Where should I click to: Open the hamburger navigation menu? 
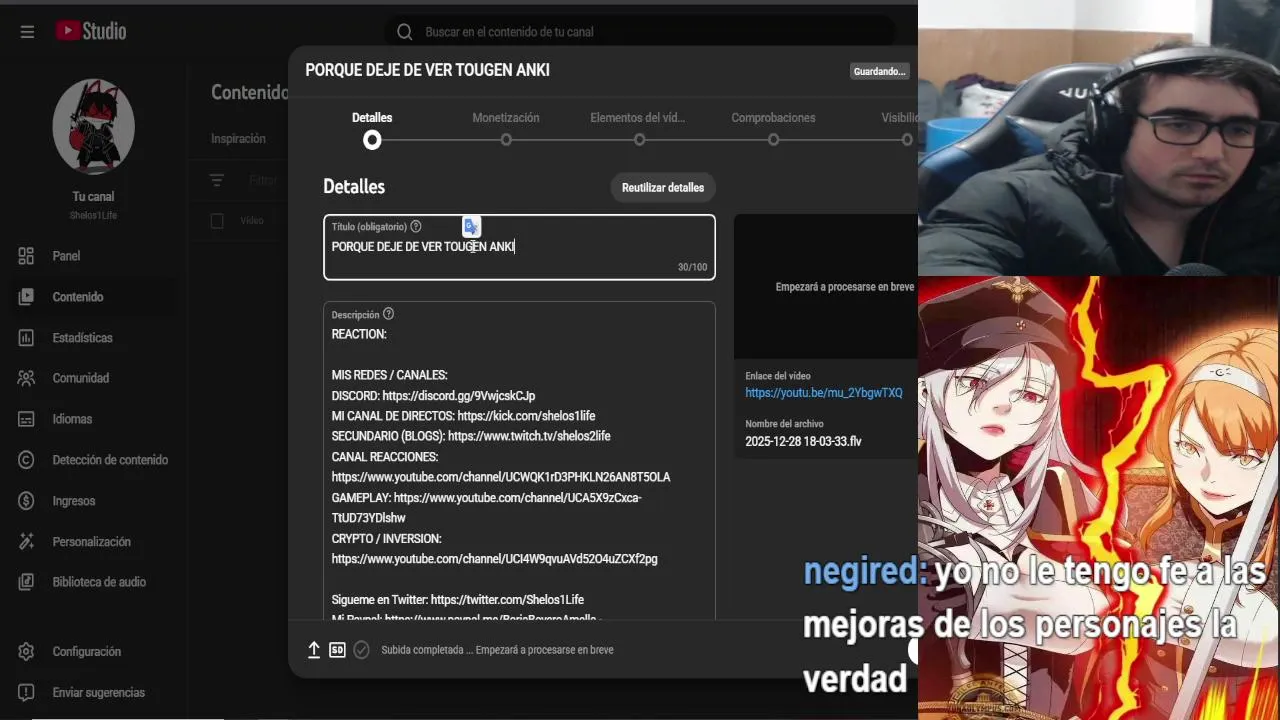click(x=27, y=32)
